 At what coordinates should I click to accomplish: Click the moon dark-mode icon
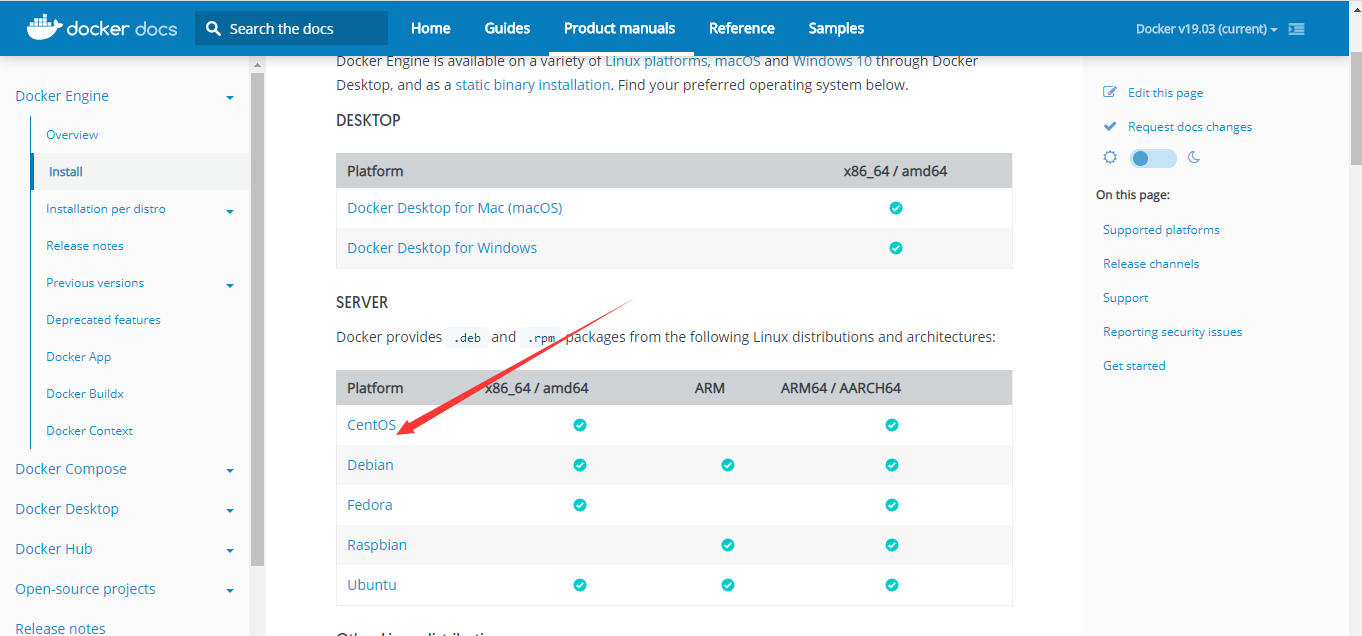(1193, 157)
